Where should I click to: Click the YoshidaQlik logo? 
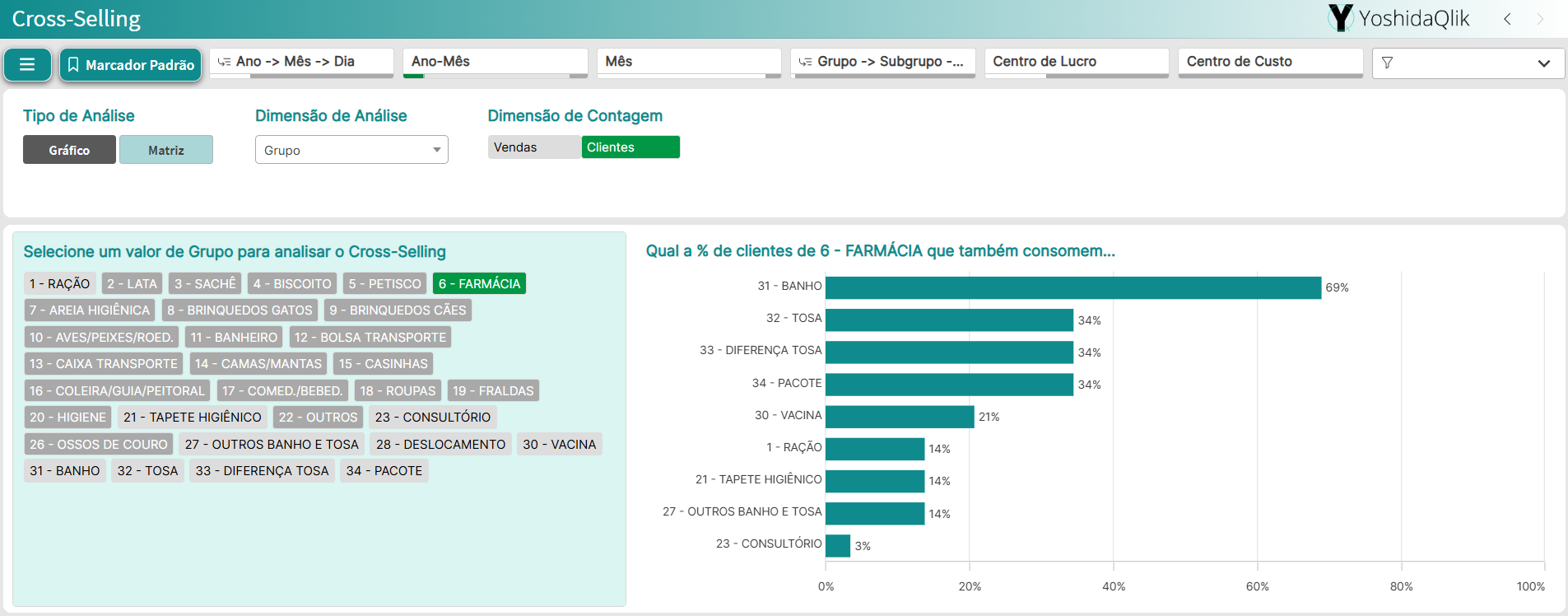point(1398,18)
